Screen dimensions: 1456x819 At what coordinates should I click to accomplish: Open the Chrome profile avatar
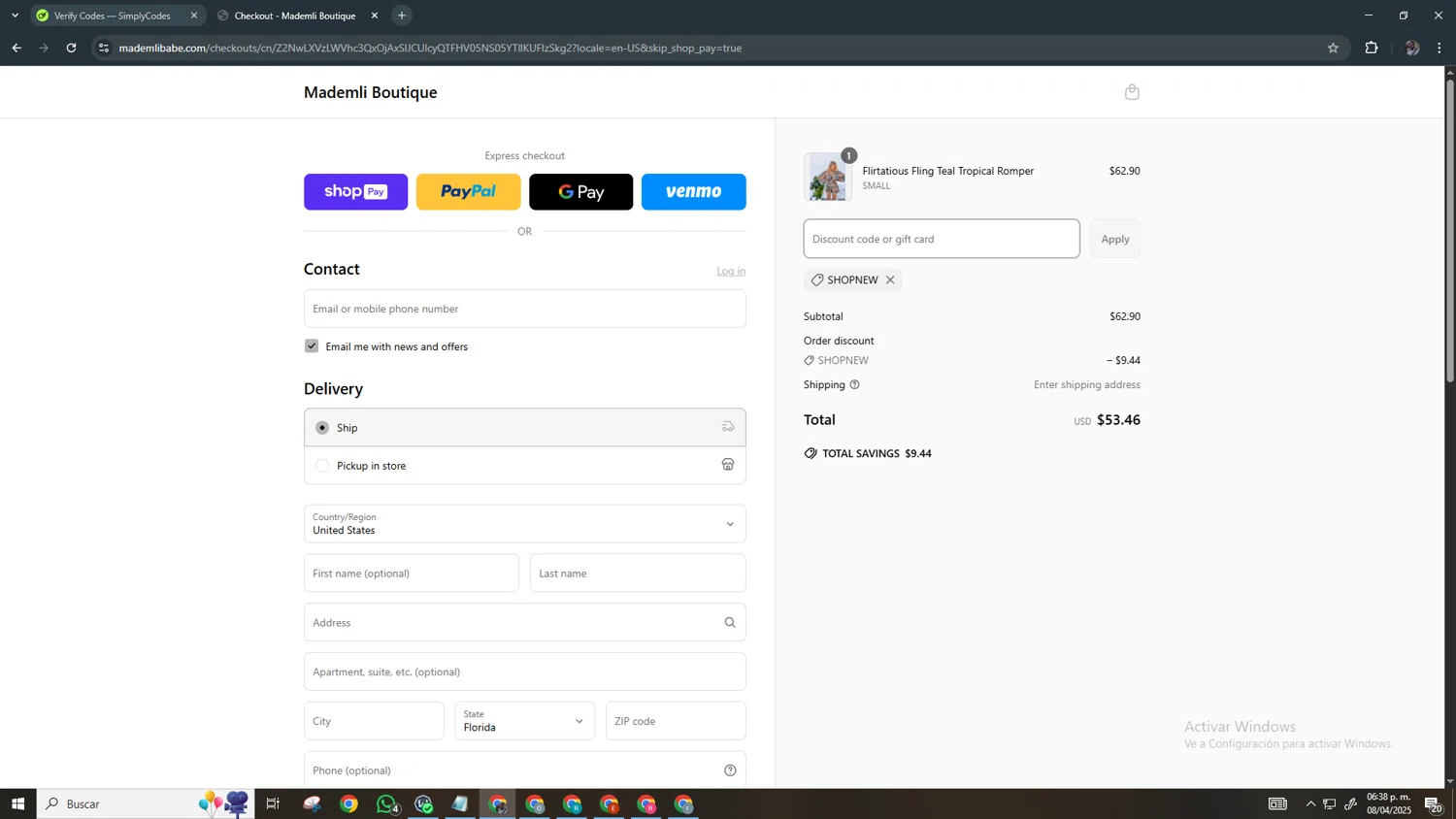coord(1411,48)
